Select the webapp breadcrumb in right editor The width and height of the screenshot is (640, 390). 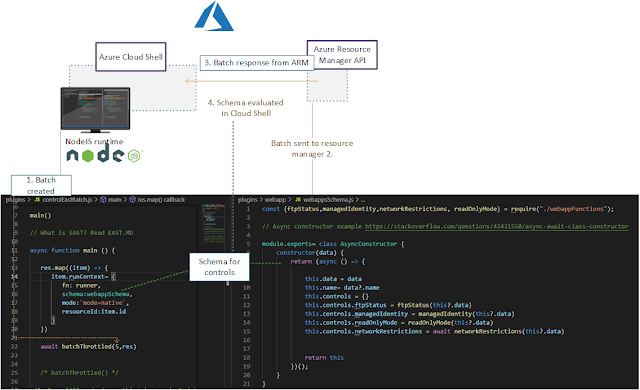275,199
